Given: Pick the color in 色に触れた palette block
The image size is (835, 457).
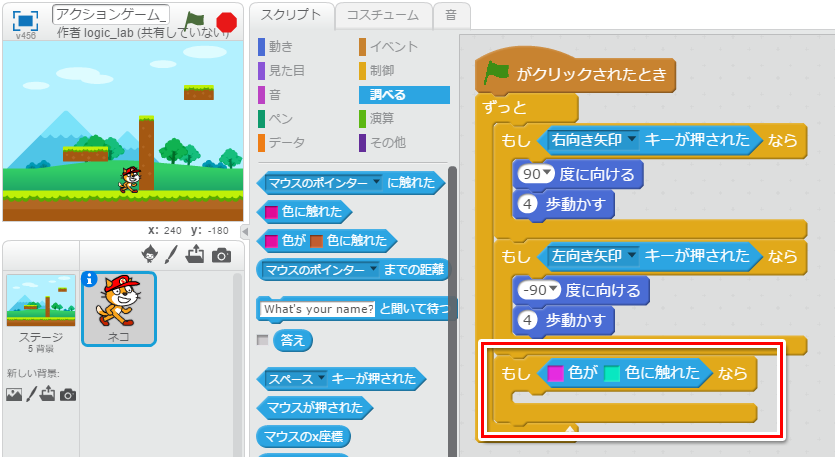Looking at the screenshot, I should 272,212.
